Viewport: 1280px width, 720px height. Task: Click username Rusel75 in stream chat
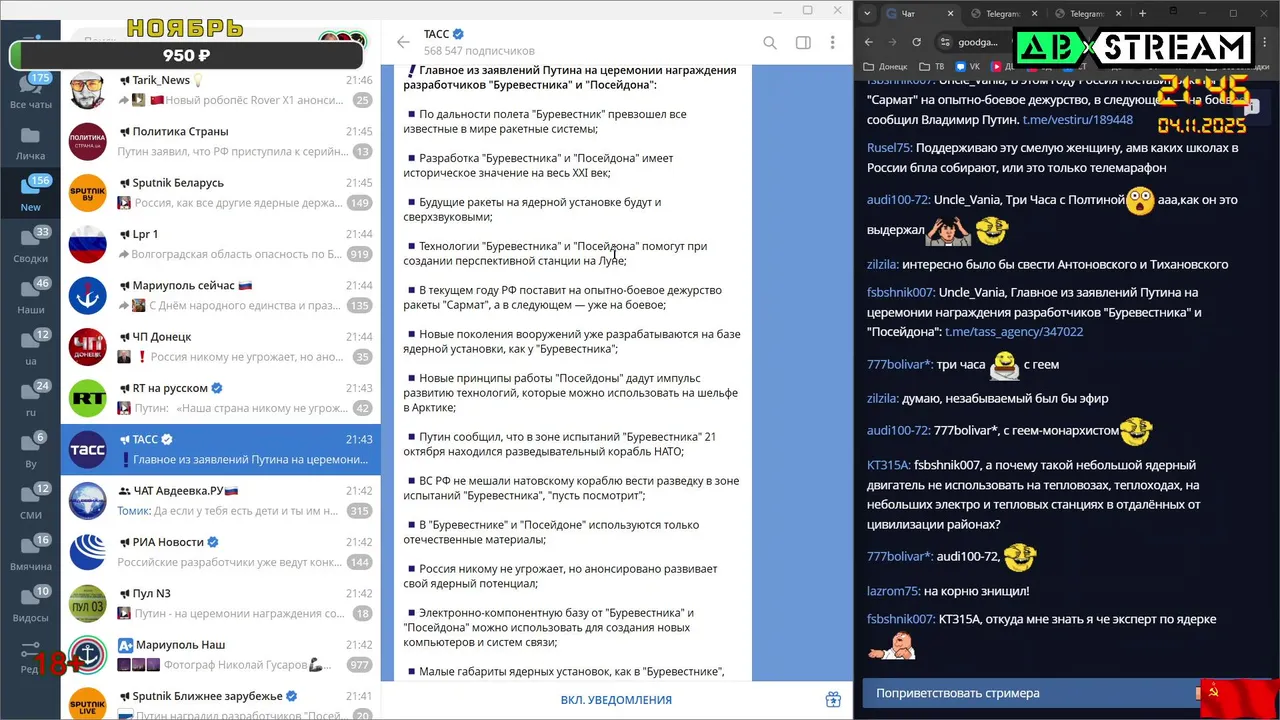tap(888, 147)
